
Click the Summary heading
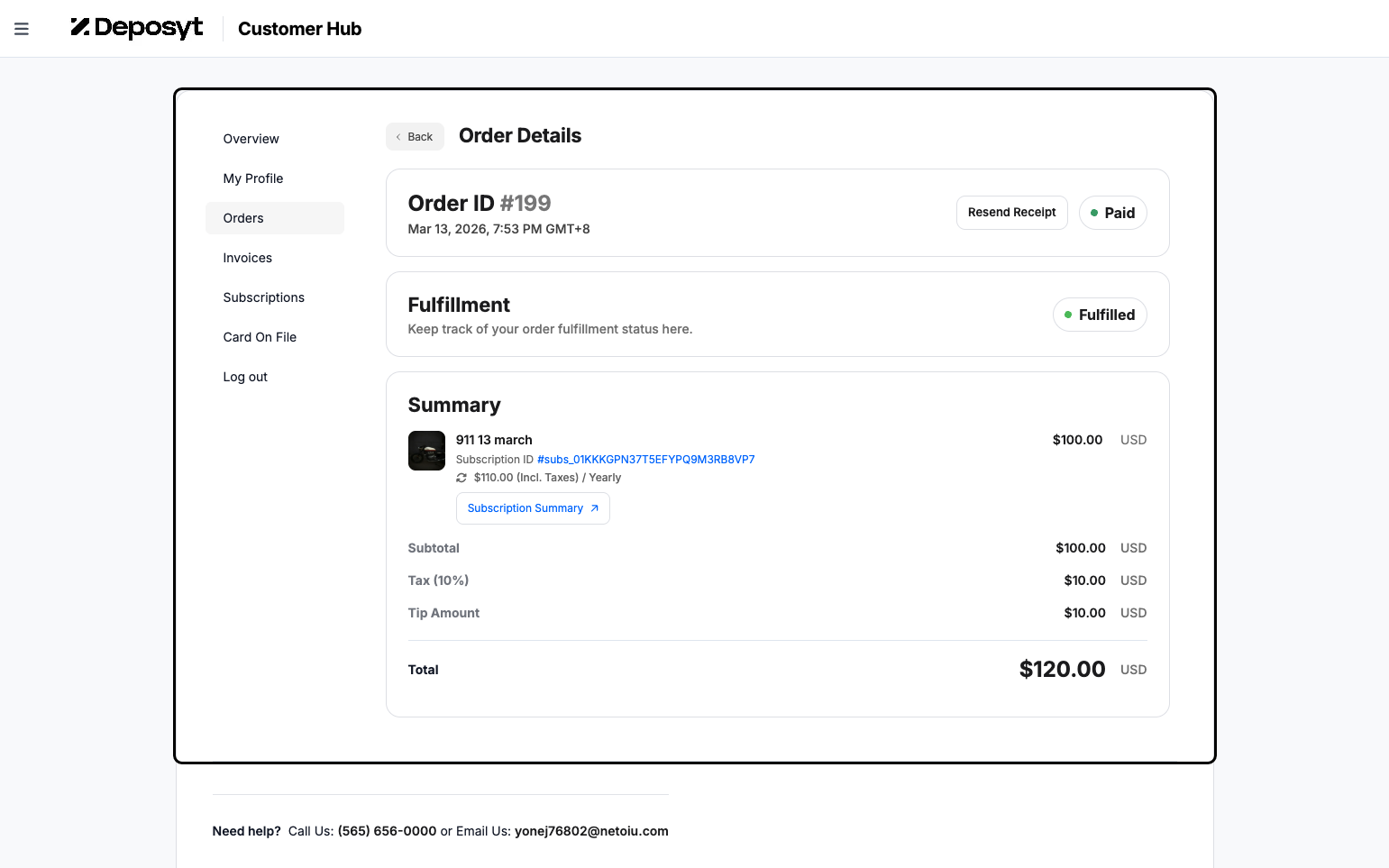click(x=454, y=405)
